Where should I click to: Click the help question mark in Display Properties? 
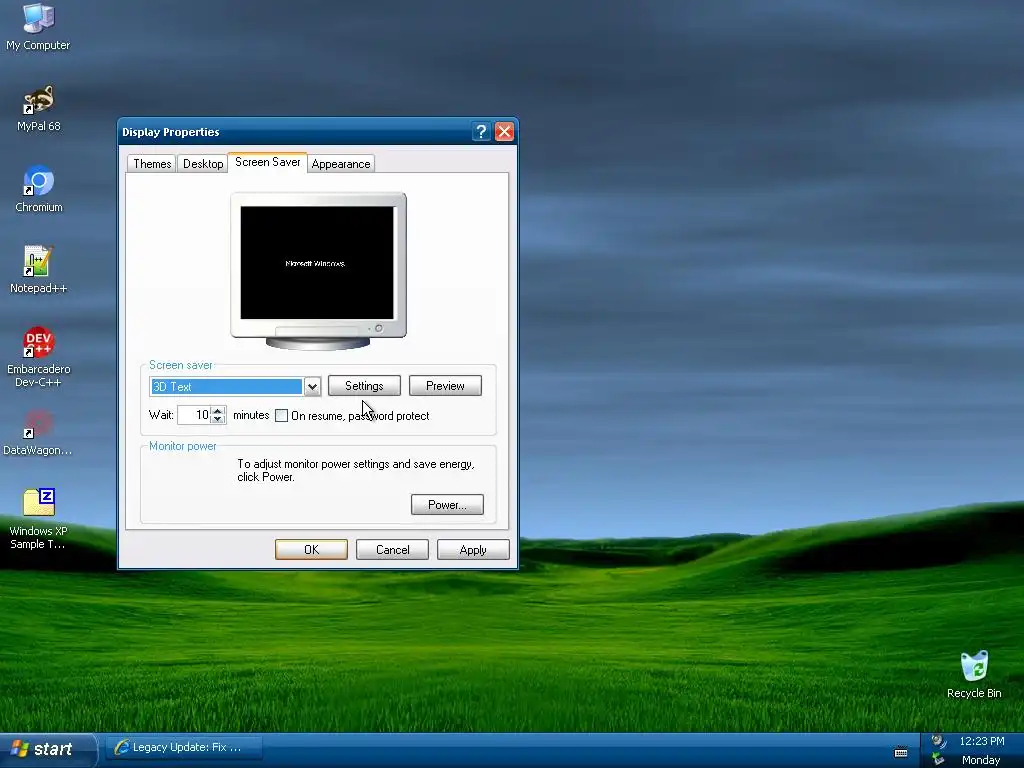coord(481,132)
